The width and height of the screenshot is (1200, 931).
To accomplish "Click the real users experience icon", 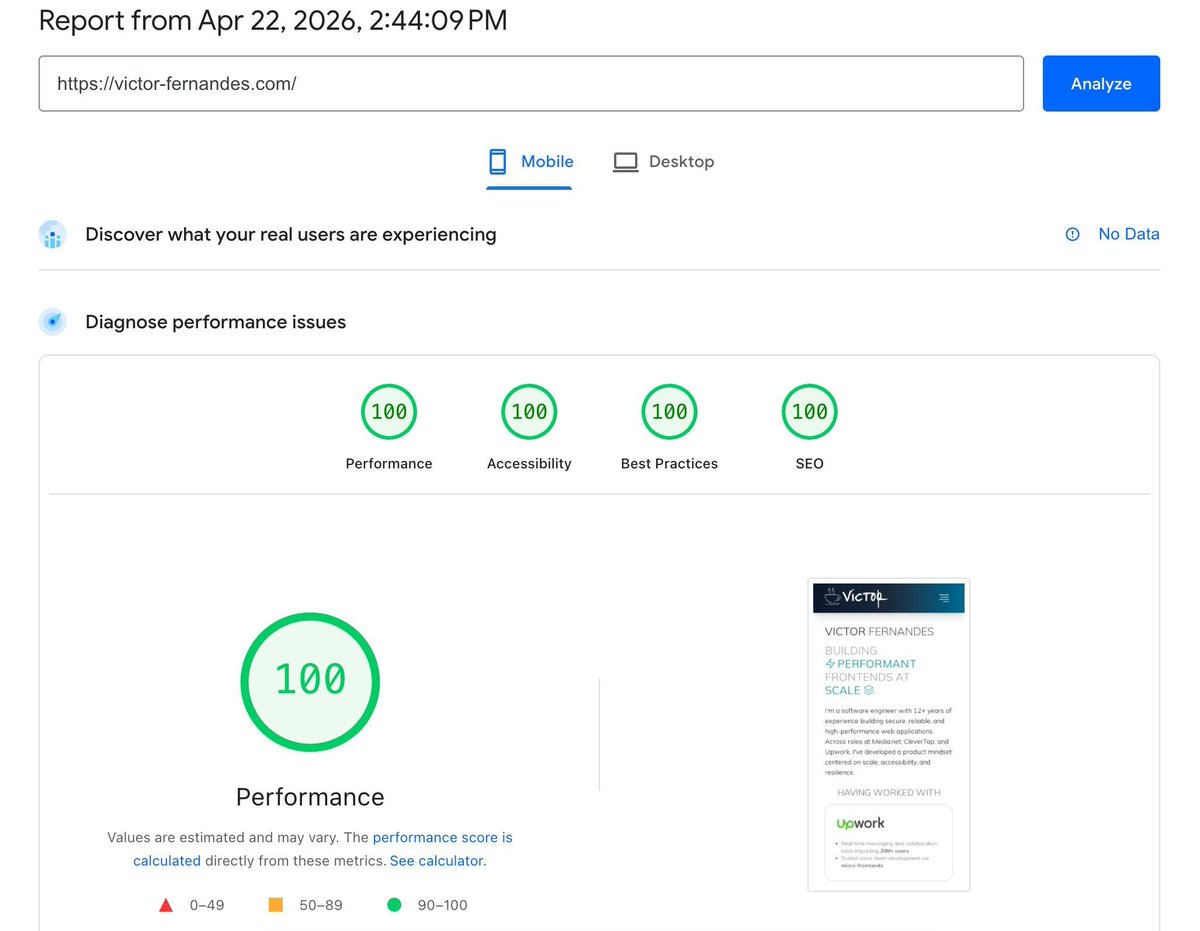I will (53, 235).
